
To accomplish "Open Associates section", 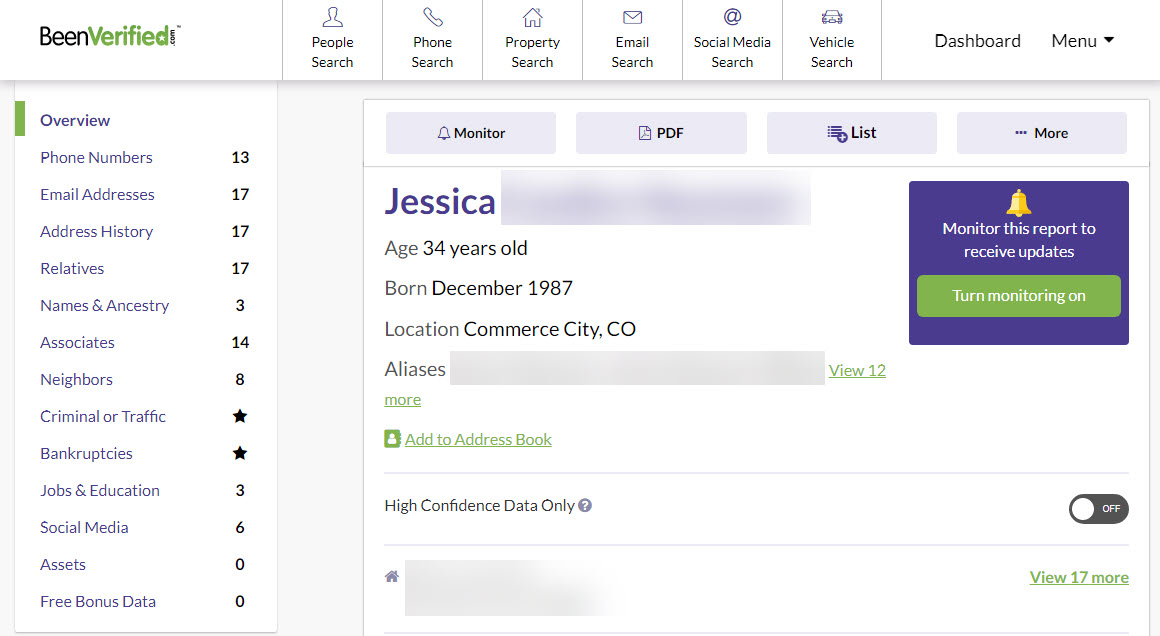I will (77, 342).
